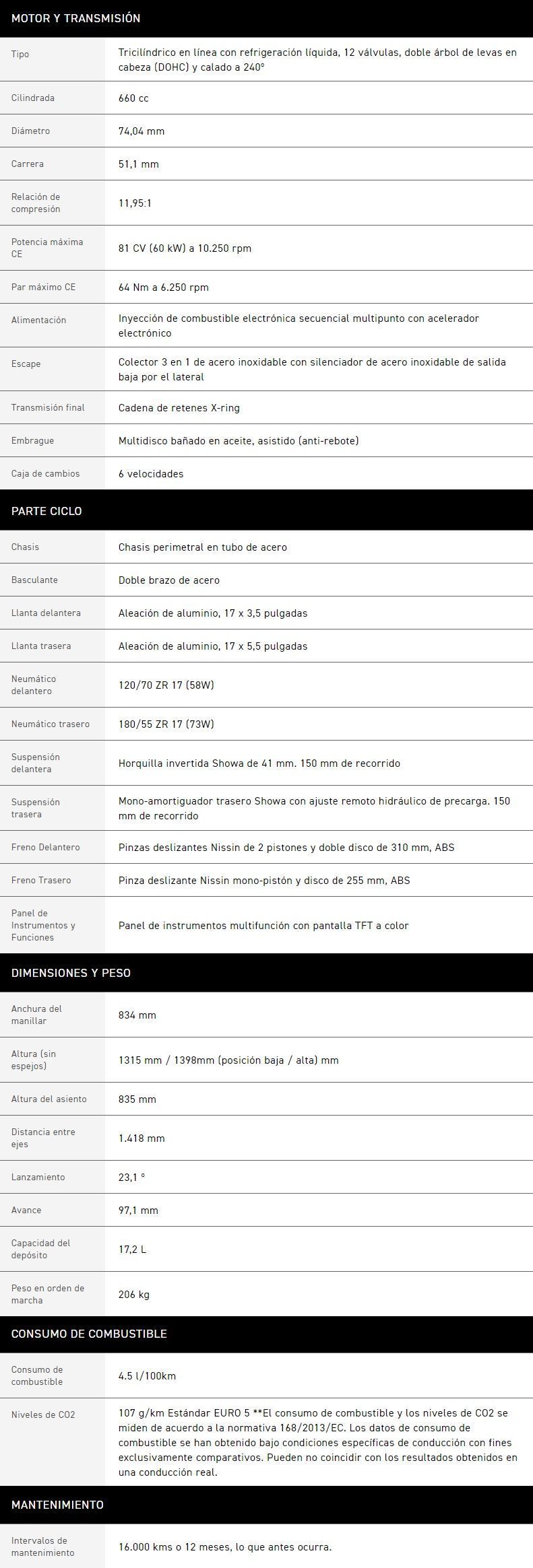The image size is (533, 1568).
Task: Select the Intervalos de mantenimiento value
Action: pos(225,1546)
